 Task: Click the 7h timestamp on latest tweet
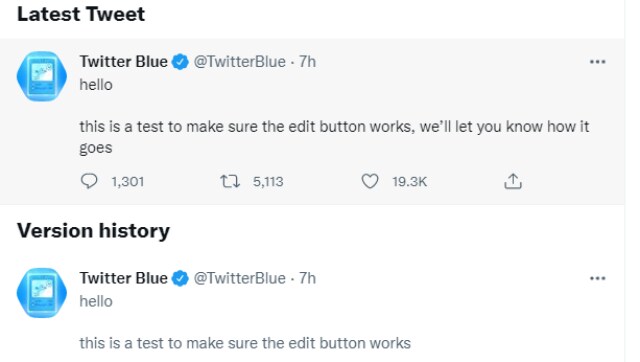pos(307,62)
